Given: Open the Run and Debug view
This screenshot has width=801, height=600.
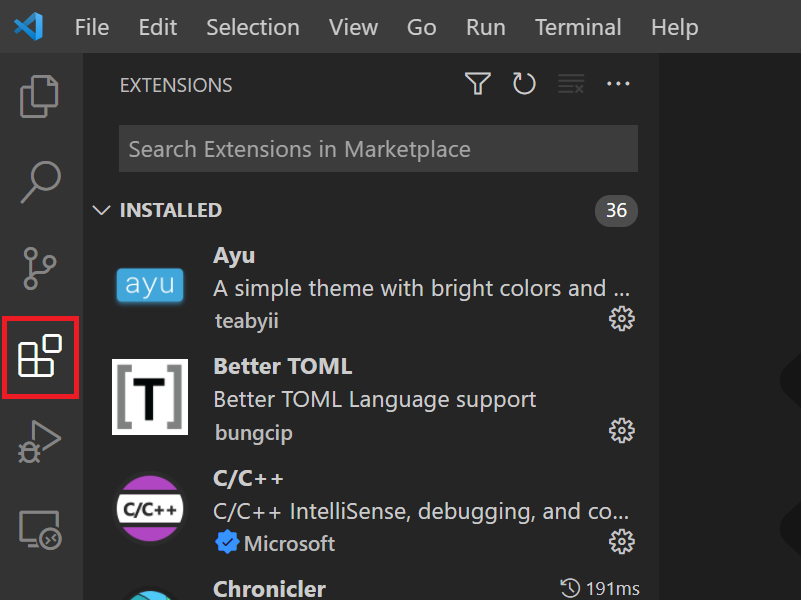Looking at the screenshot, I should point(40,440).
